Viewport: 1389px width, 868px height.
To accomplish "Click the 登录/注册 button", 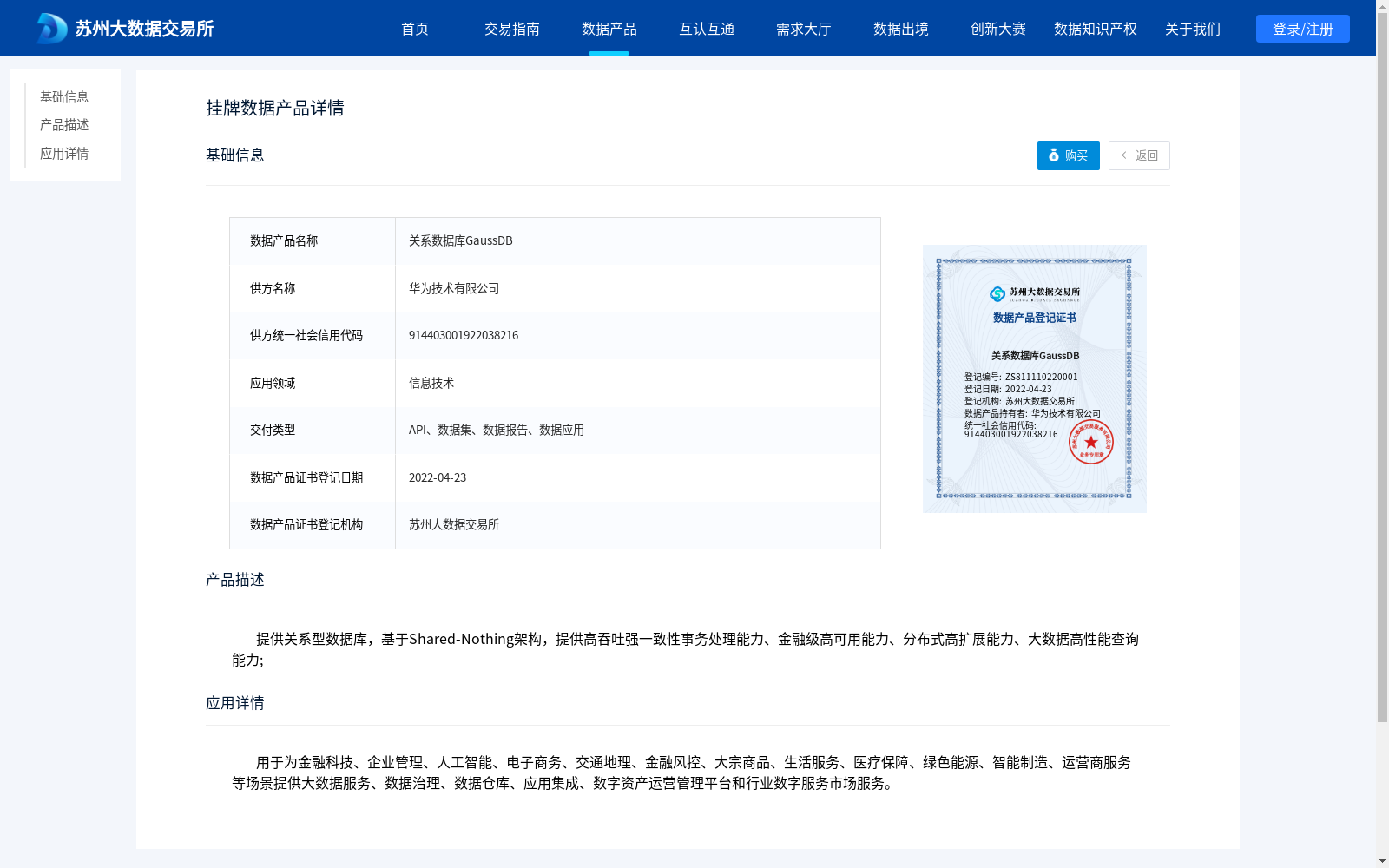I will 1303,29.
